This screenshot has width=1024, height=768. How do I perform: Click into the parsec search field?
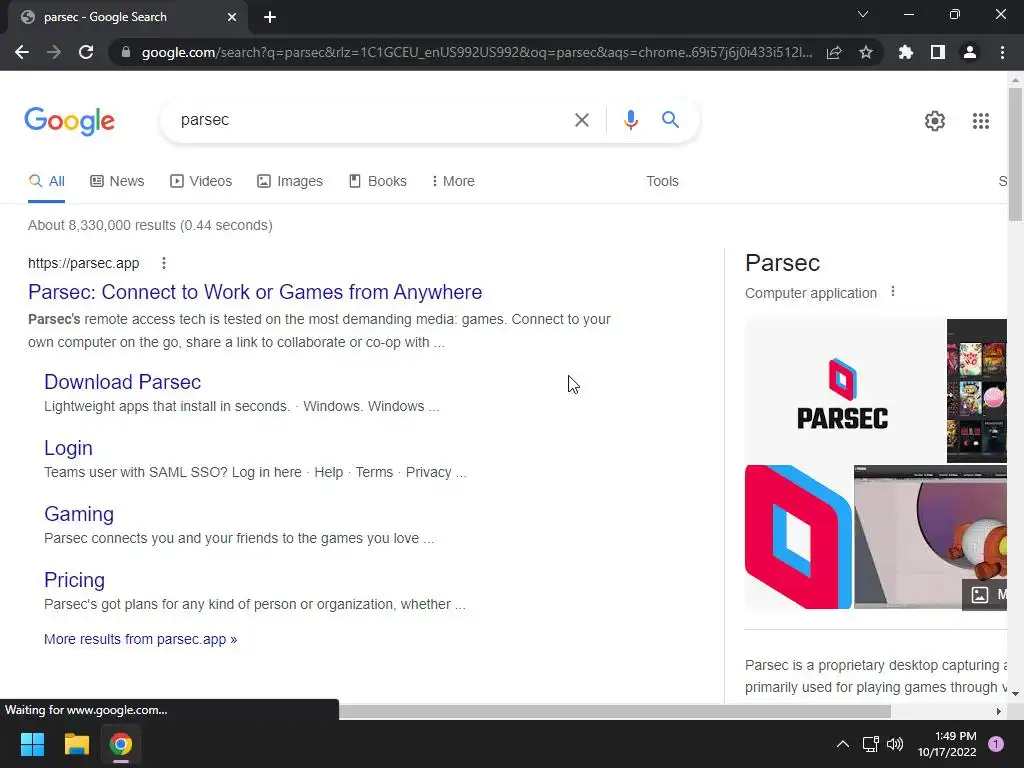372,120
